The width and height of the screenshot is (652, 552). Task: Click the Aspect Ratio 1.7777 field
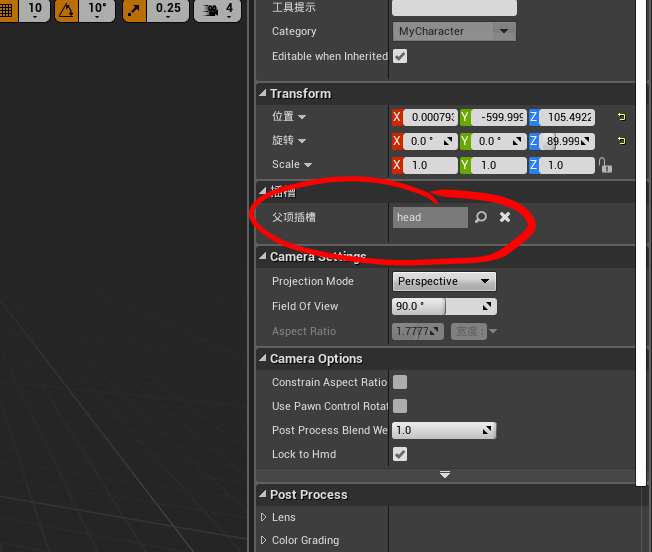pos(418,331)
